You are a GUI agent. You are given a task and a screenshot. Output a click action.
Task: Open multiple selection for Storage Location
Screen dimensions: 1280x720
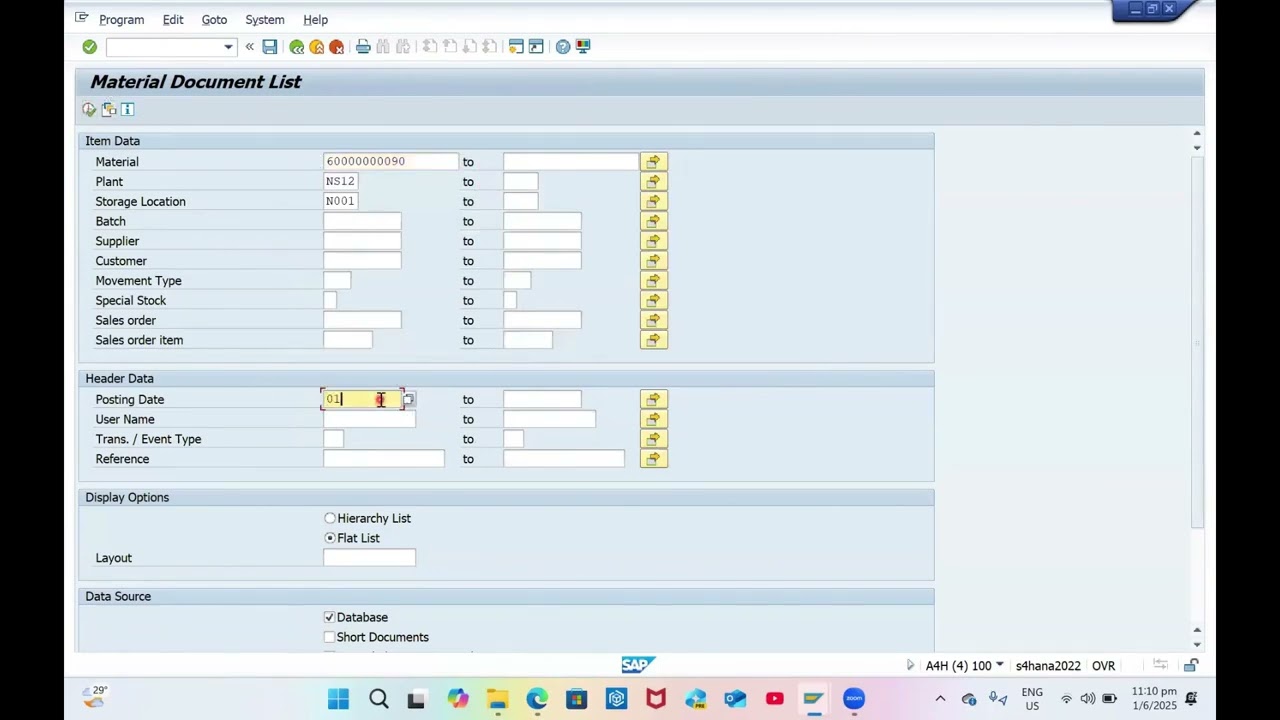pyautogui.click(x=653, y=201)
